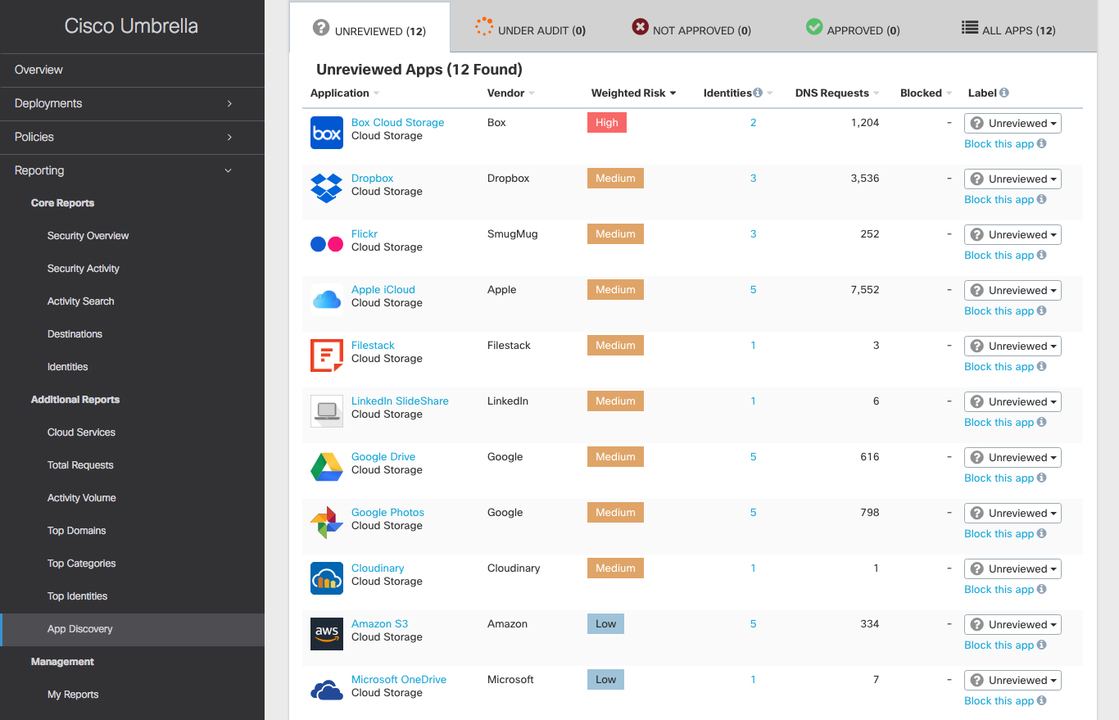This screenshot has width=1119, height=720.
Task: Click the Apple iCloud cloud icon
Action: pyautogui.click(x=326, y=300)
